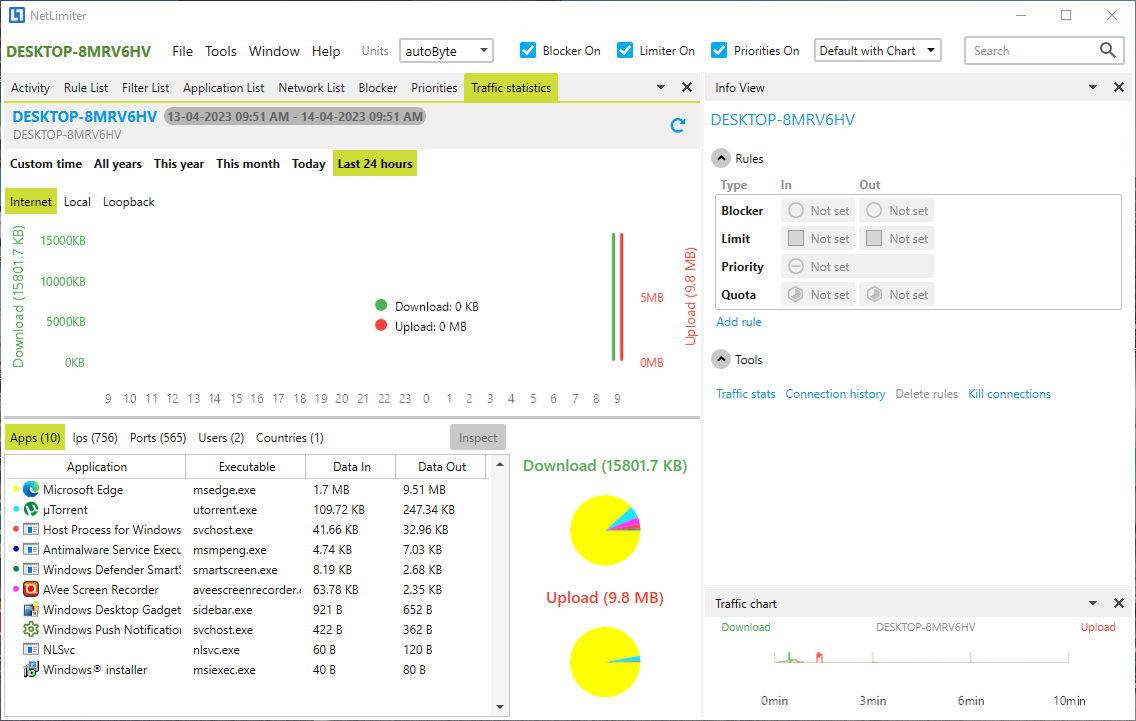
Task: Click the NetLimiter logo in title bar
Action: point(16,15)
